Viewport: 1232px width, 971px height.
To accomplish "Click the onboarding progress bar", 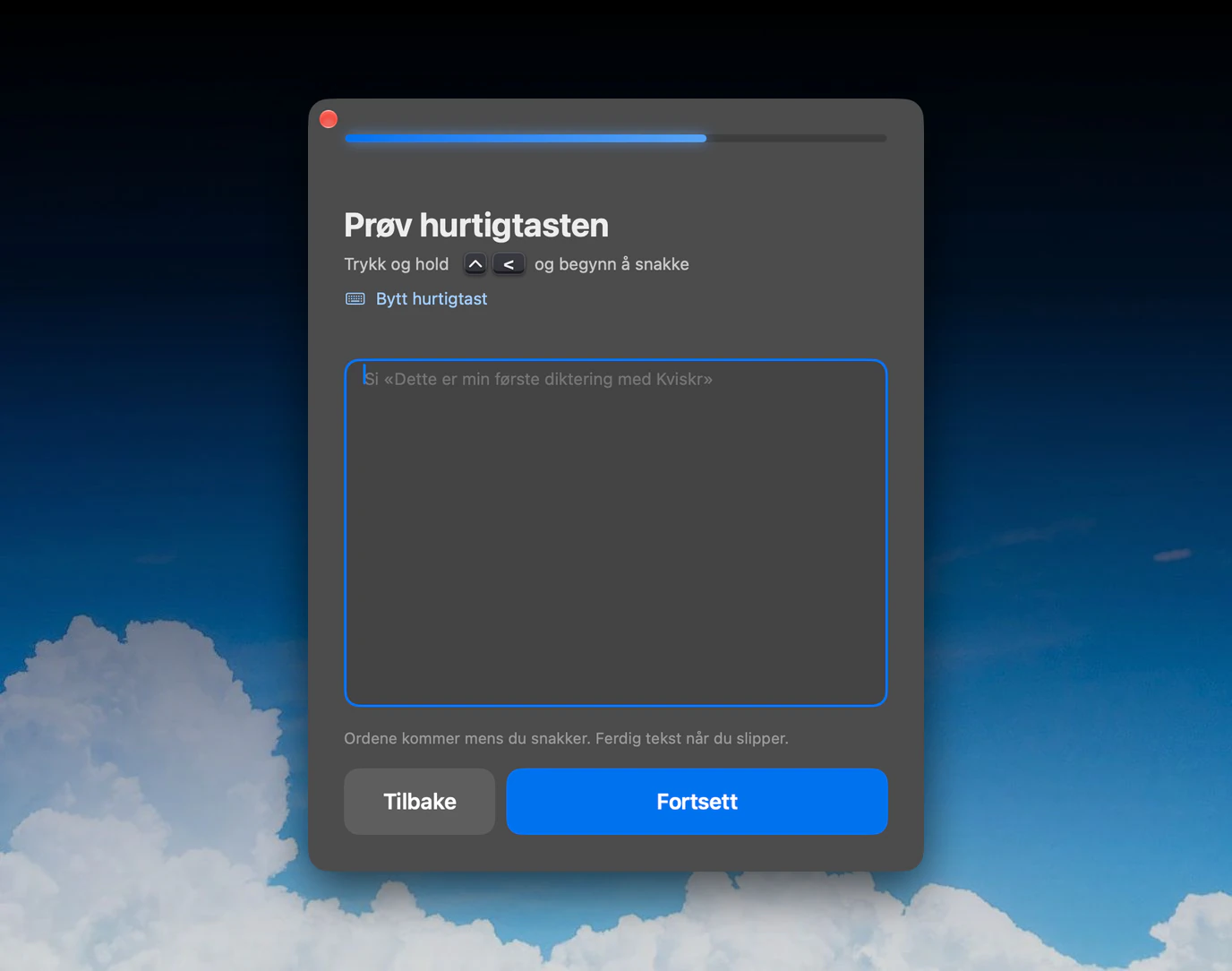I will [616, 138].
